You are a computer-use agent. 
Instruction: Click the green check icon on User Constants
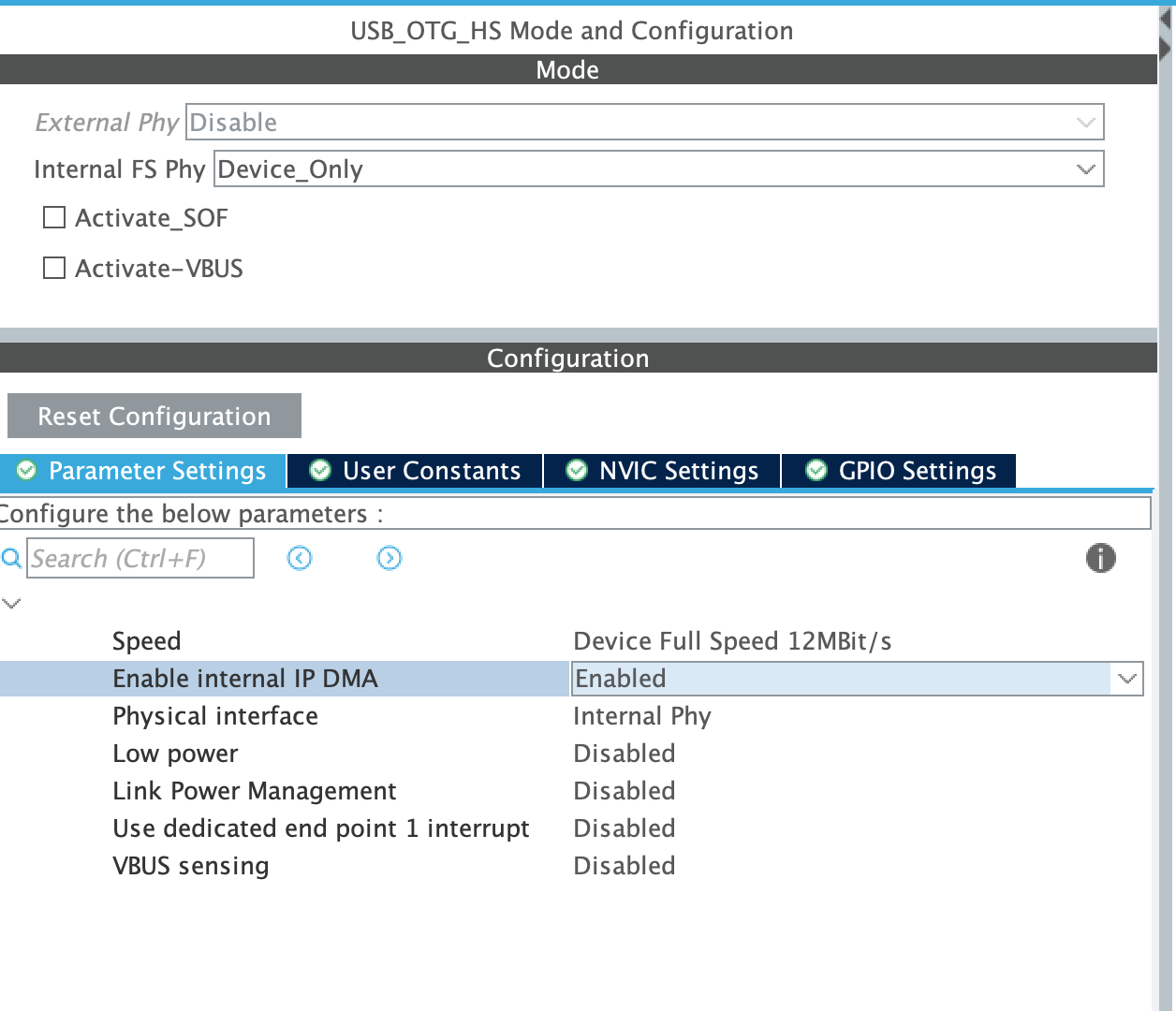[x=319, y=471]
